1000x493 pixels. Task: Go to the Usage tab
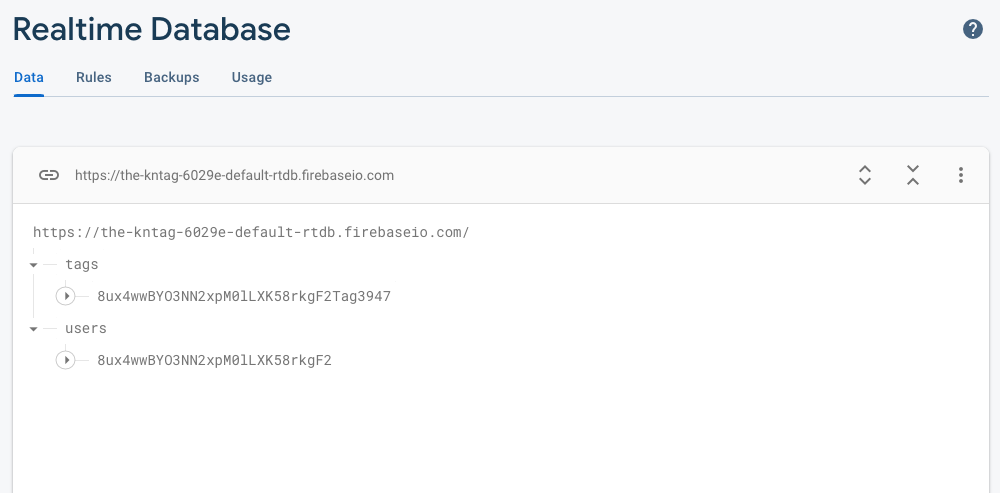click(252, 77)
